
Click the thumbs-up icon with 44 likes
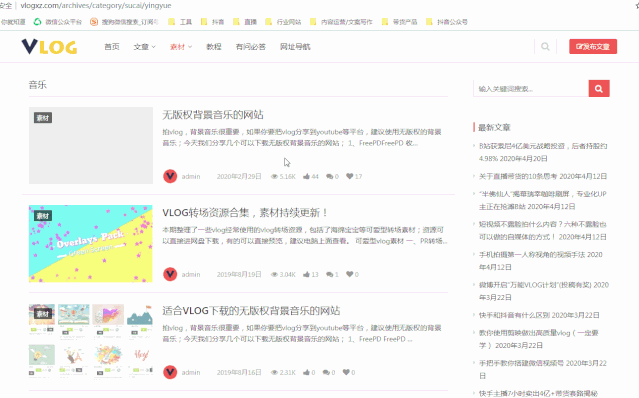click(306, 176)
